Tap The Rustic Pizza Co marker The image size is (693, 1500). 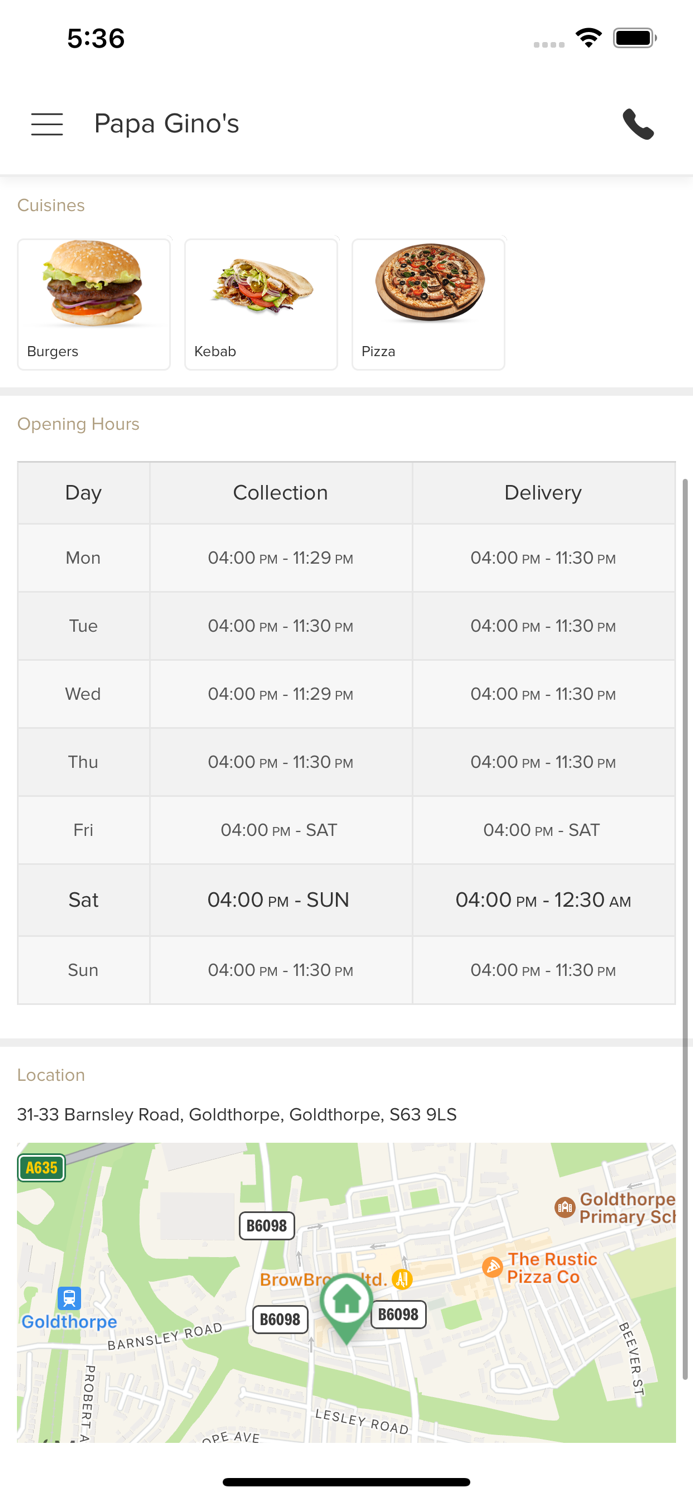(492, 1267)
